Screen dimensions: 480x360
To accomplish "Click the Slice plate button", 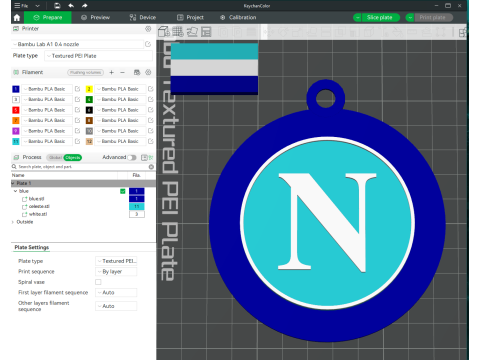I will 380,17.
